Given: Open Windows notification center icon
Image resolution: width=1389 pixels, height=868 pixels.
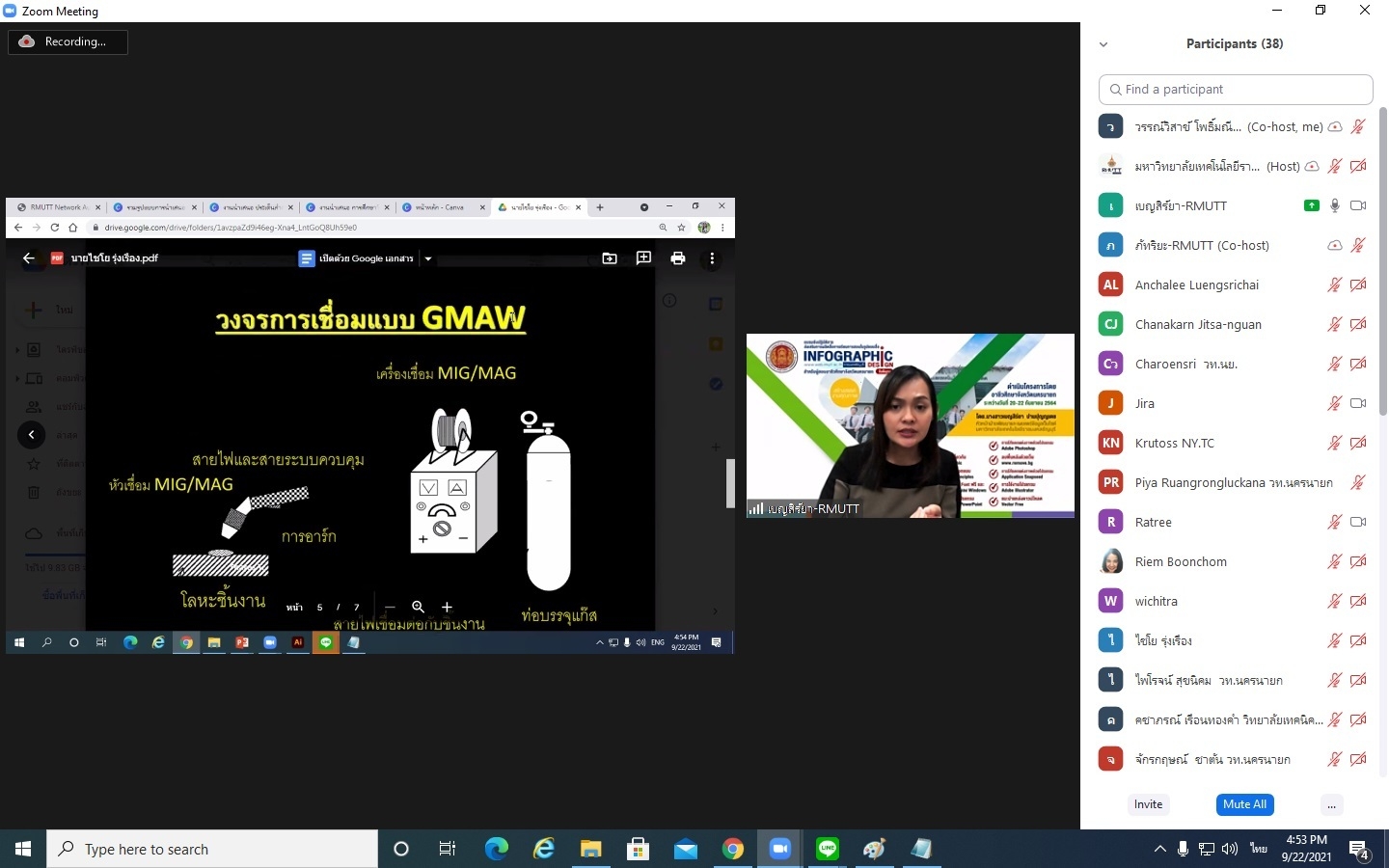Looking at the screenshot, I should 1359,850.
